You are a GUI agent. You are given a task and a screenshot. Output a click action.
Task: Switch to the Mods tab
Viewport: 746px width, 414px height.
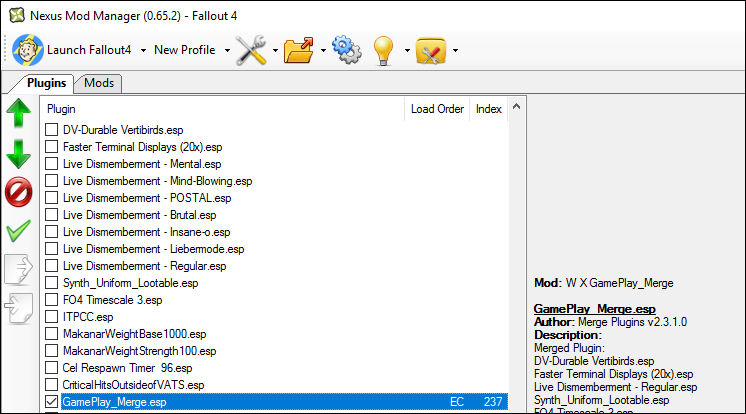(99, 83)
